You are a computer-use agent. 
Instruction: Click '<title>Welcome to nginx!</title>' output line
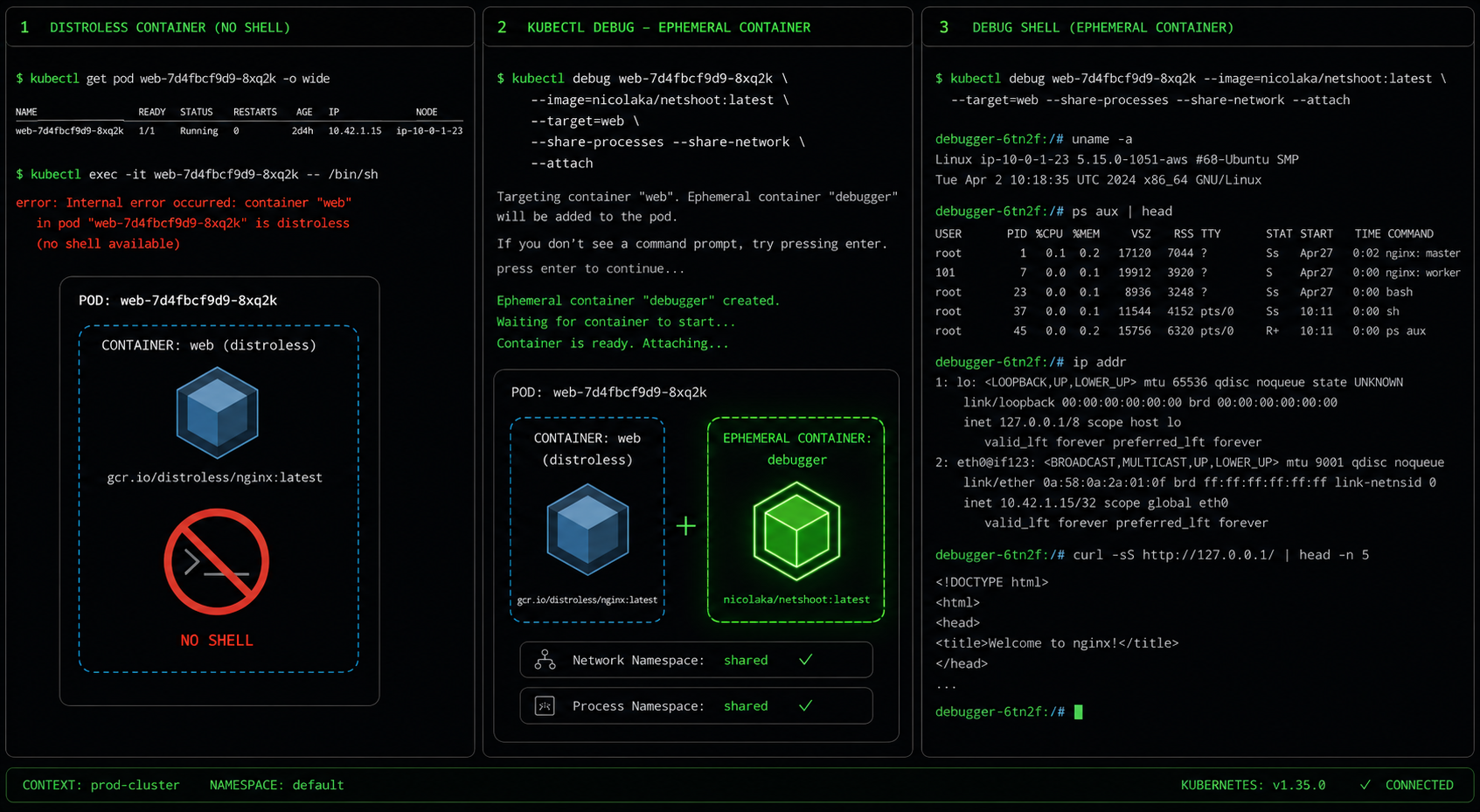point(1057,643)
